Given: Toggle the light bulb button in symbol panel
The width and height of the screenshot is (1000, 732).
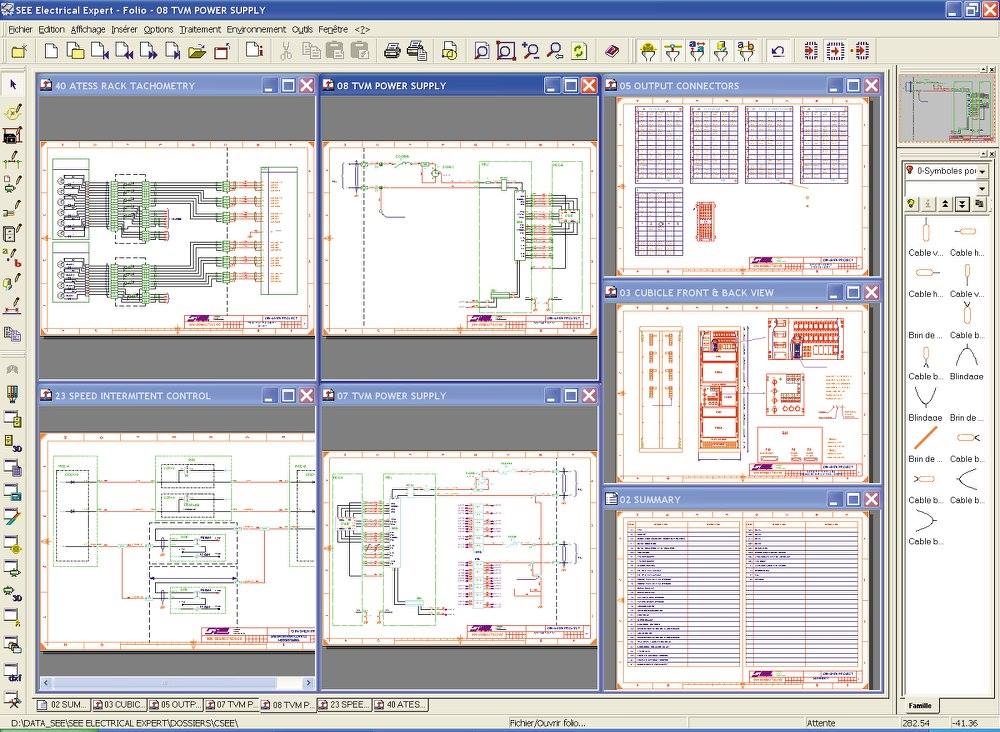Looking at the screenshot, I should pos(912,204).
